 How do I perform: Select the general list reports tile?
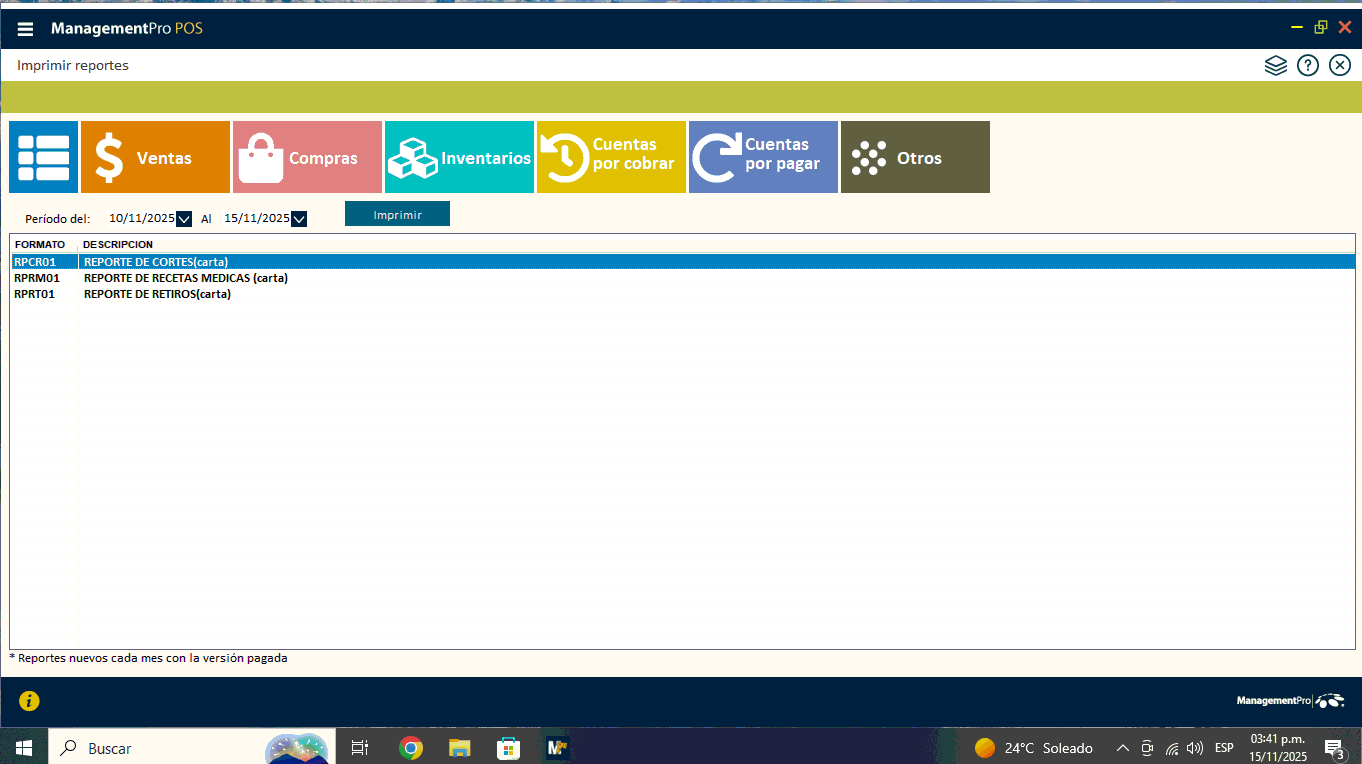[44, 157]
